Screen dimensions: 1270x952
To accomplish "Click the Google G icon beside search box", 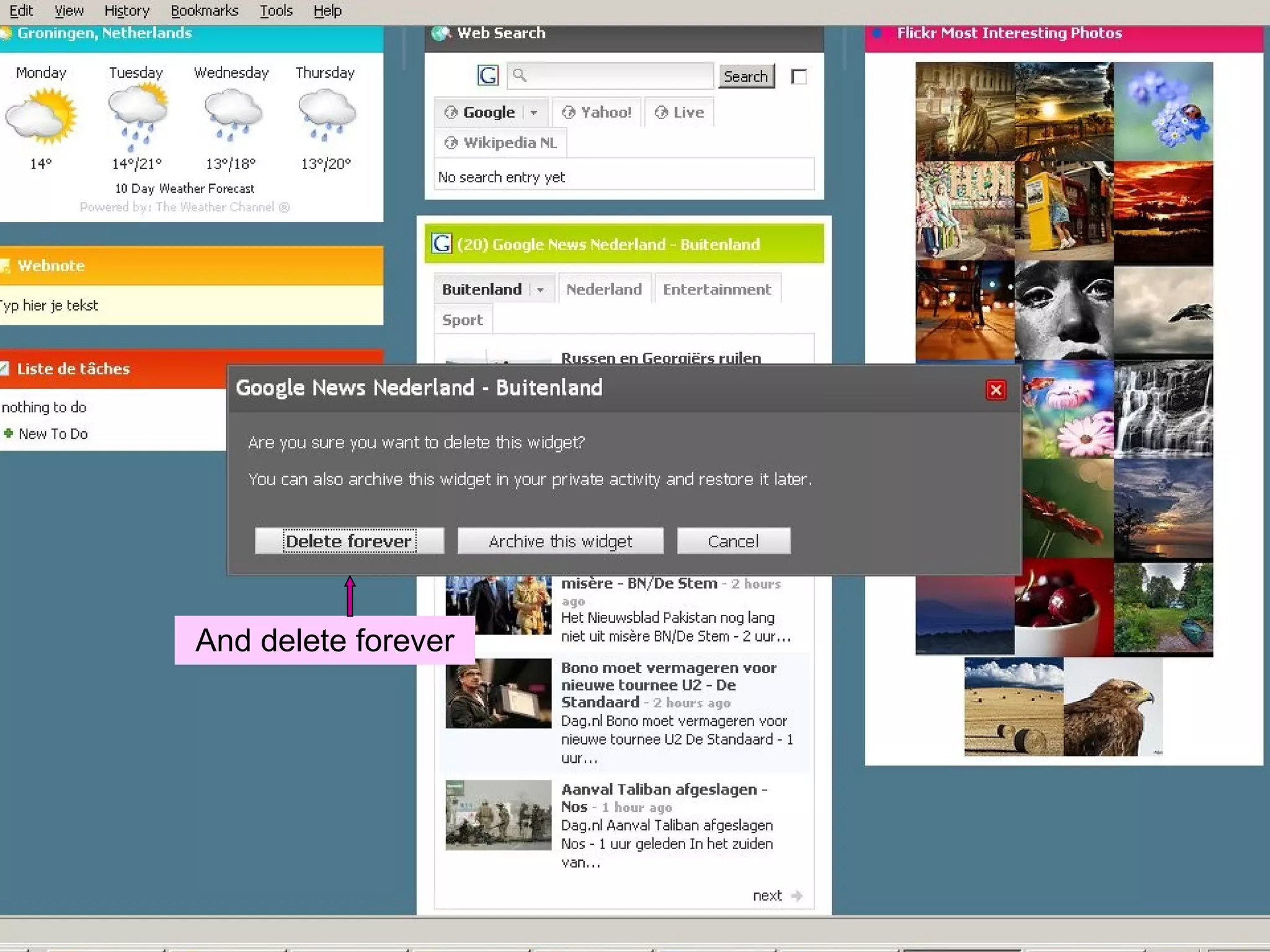I will click(487, 76).
